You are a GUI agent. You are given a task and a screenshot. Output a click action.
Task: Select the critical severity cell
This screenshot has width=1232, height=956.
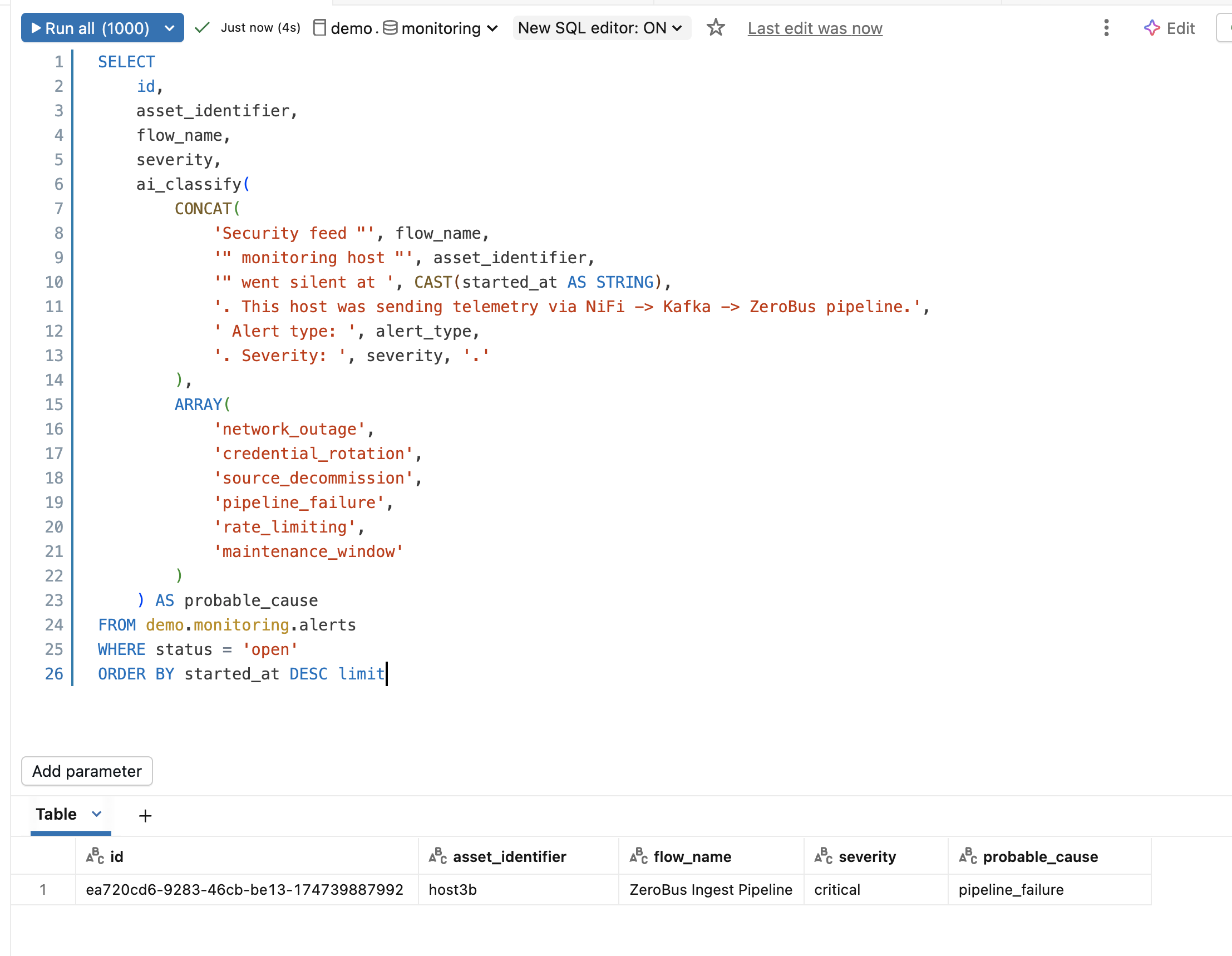876,890
